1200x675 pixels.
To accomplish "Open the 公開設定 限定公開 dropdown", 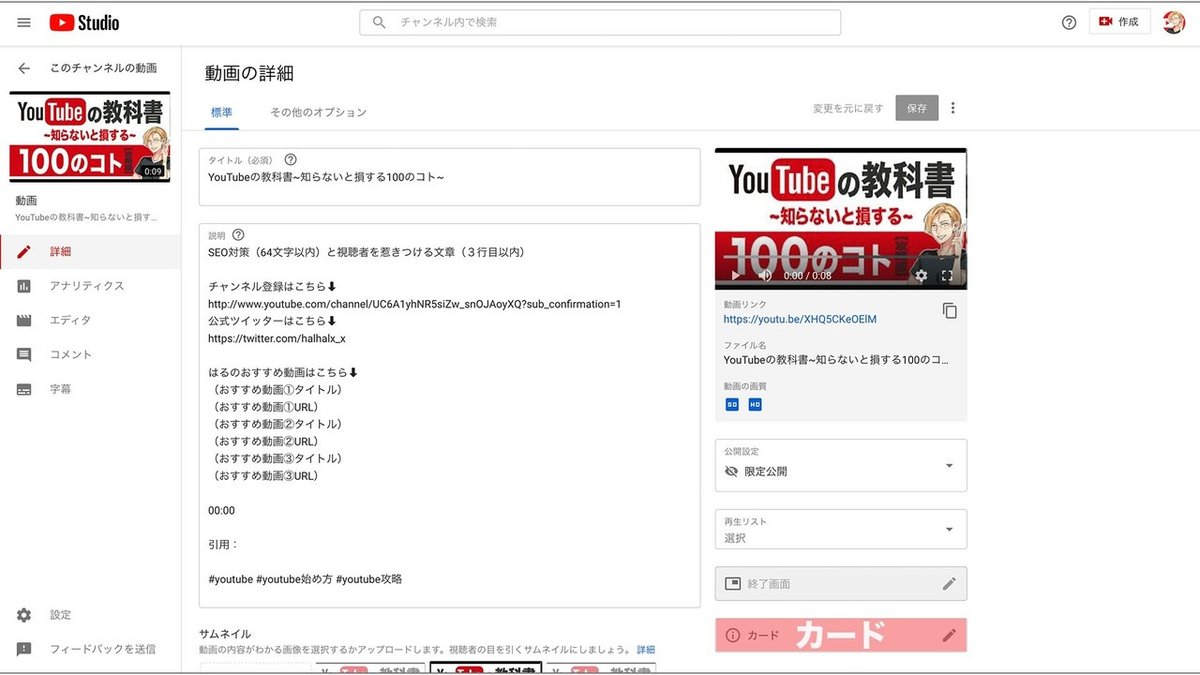I will click(840, 466).
